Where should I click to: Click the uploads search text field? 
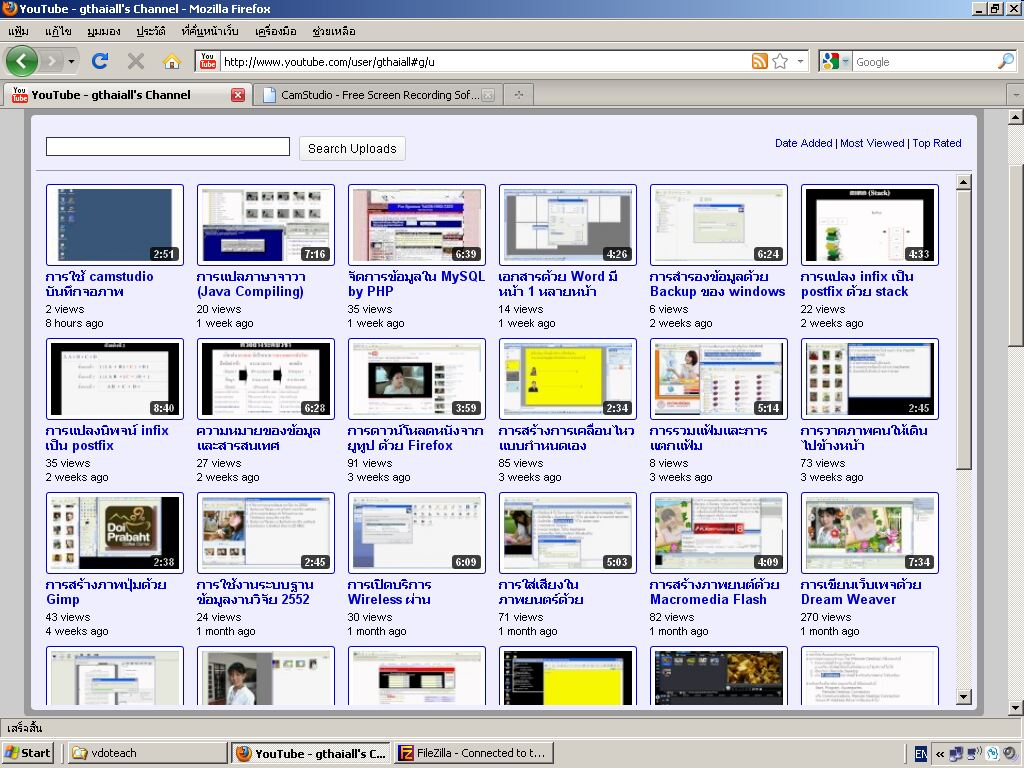click(x=168, y=146)
